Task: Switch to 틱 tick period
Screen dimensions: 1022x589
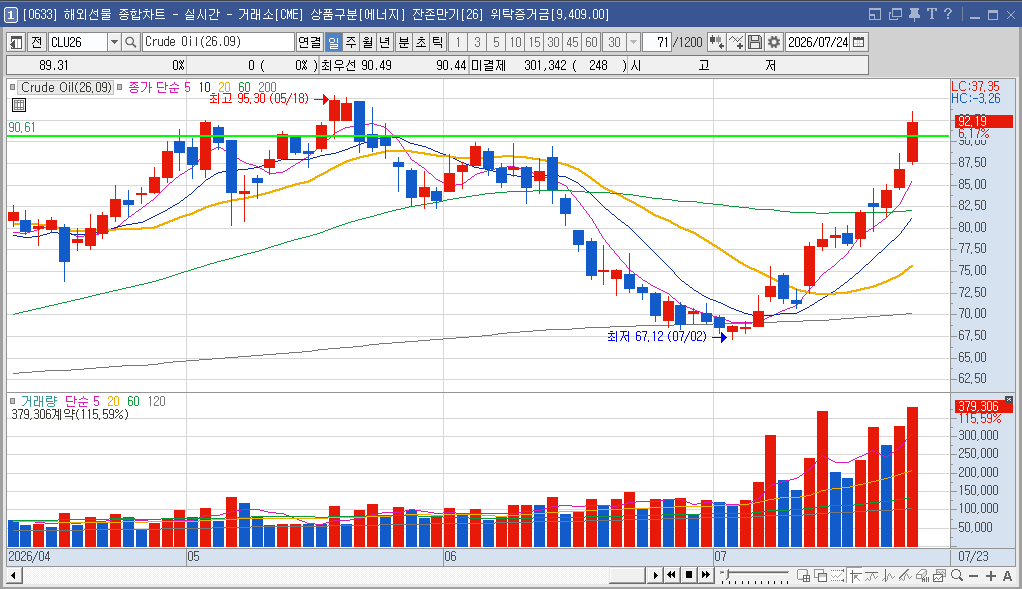Action: click(x=437, y=42)
